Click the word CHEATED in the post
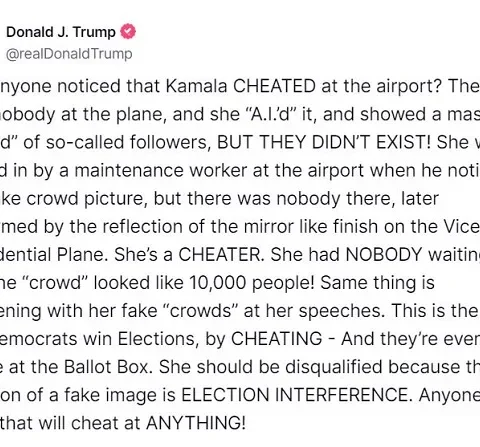This screenshot has width=480, height=447. point(274,86)
